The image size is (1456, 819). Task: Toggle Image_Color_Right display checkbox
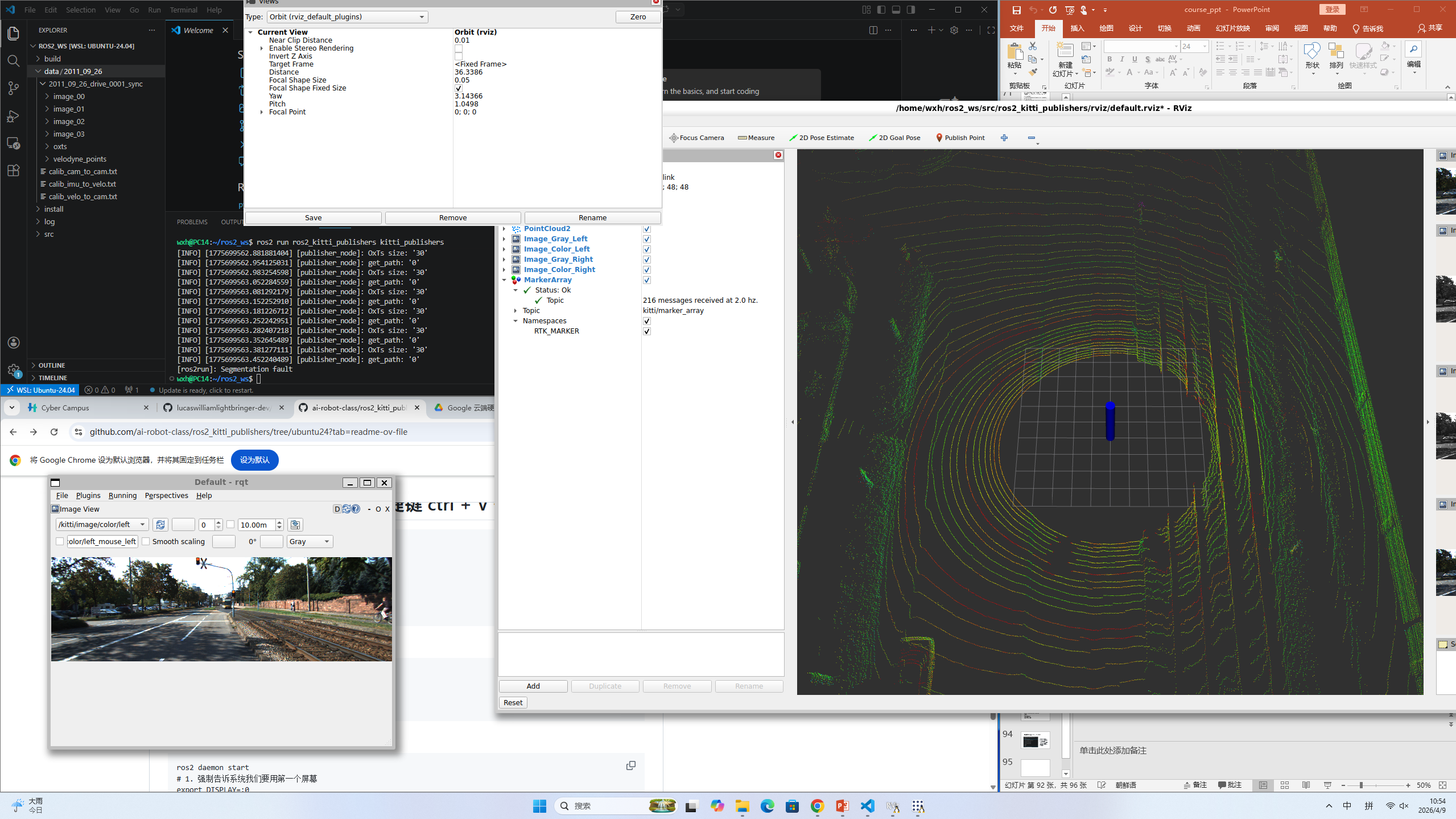647,270
